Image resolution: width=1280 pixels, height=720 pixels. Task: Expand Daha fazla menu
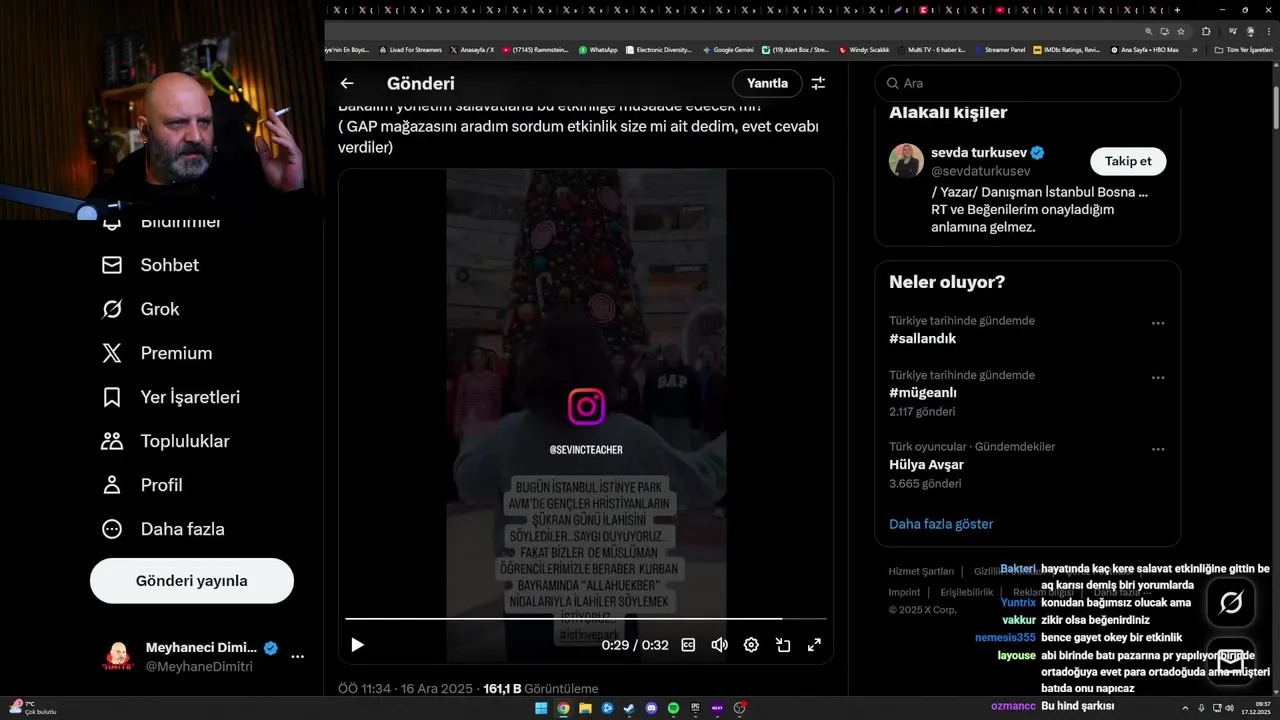coord(163,529)
